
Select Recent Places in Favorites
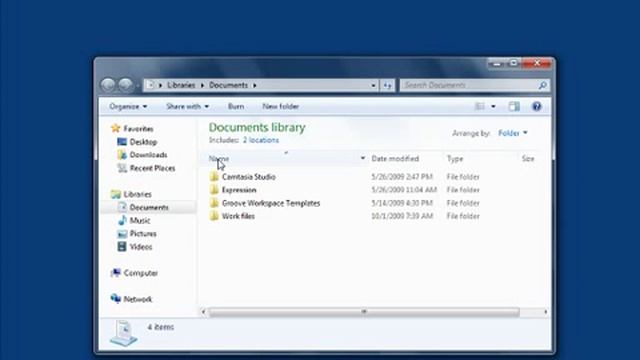point(152,168)
